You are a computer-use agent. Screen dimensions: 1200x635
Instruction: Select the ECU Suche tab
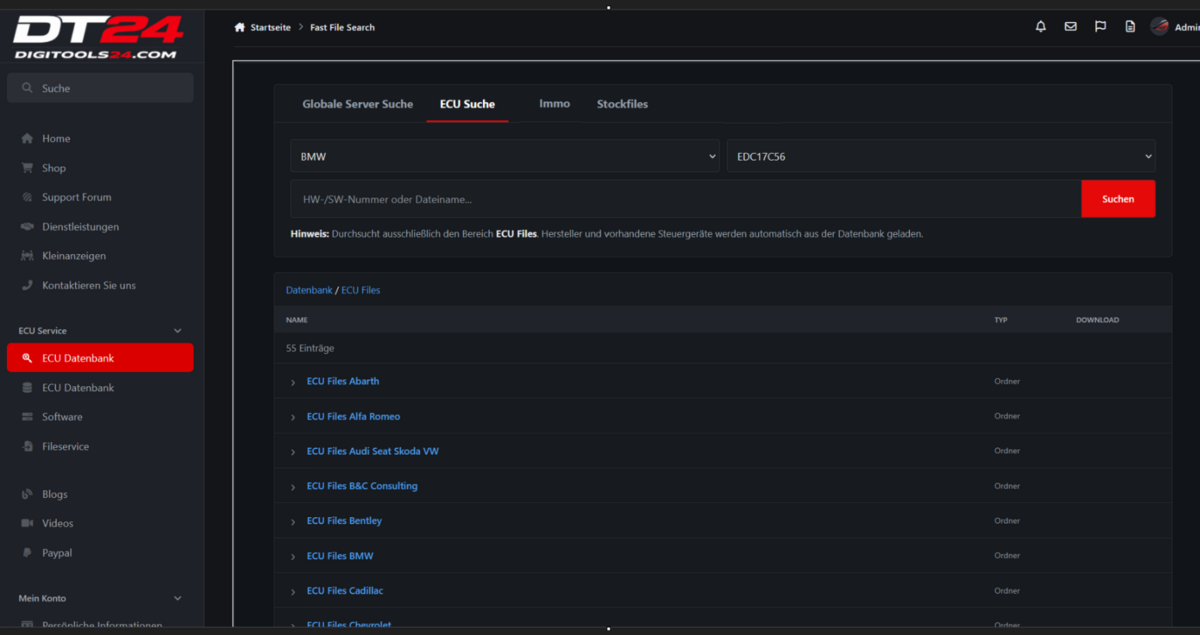(467, 104)
